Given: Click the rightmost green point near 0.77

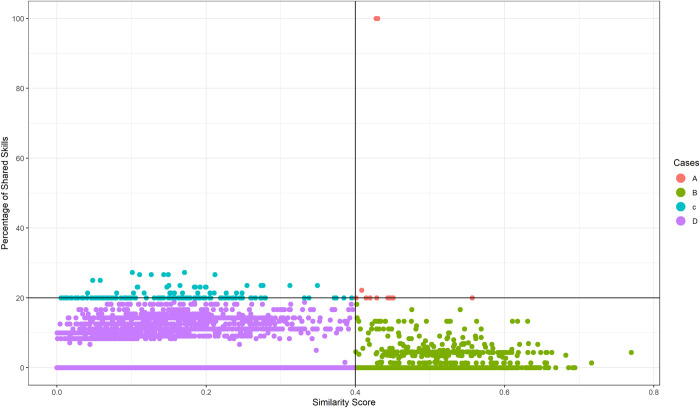Looking at the screenshot, I should pos(631,352).
